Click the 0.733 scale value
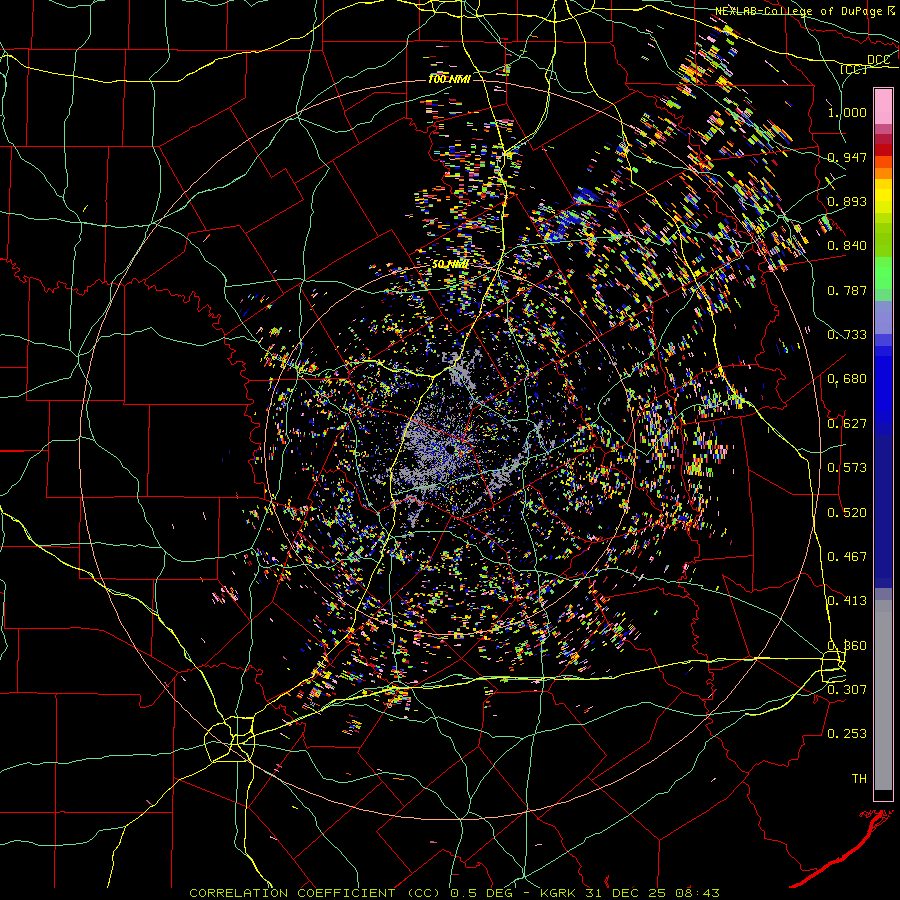 pyautogui.click(x=847, y=334)
